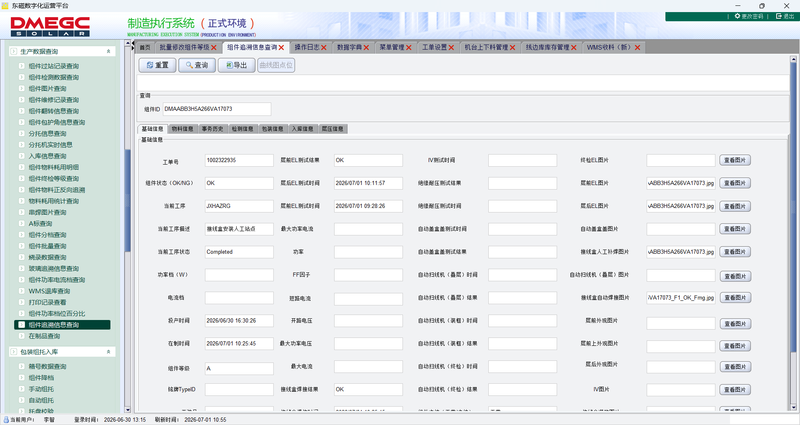
Task: Click the 组件ID input field
Action: coord(217,109)
